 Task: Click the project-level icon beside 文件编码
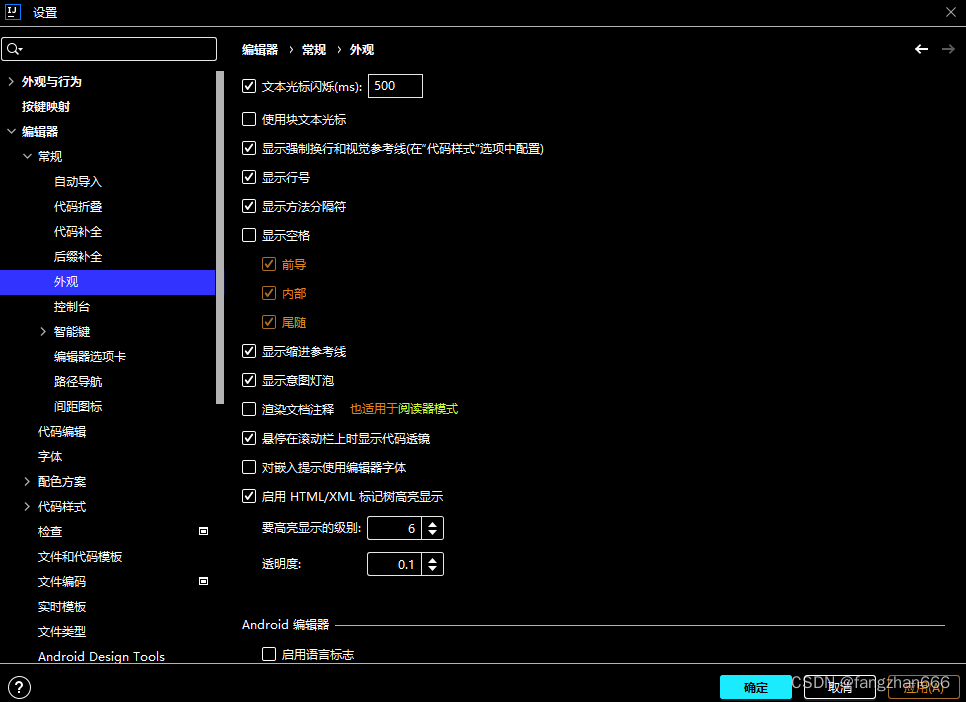(203, 581)
